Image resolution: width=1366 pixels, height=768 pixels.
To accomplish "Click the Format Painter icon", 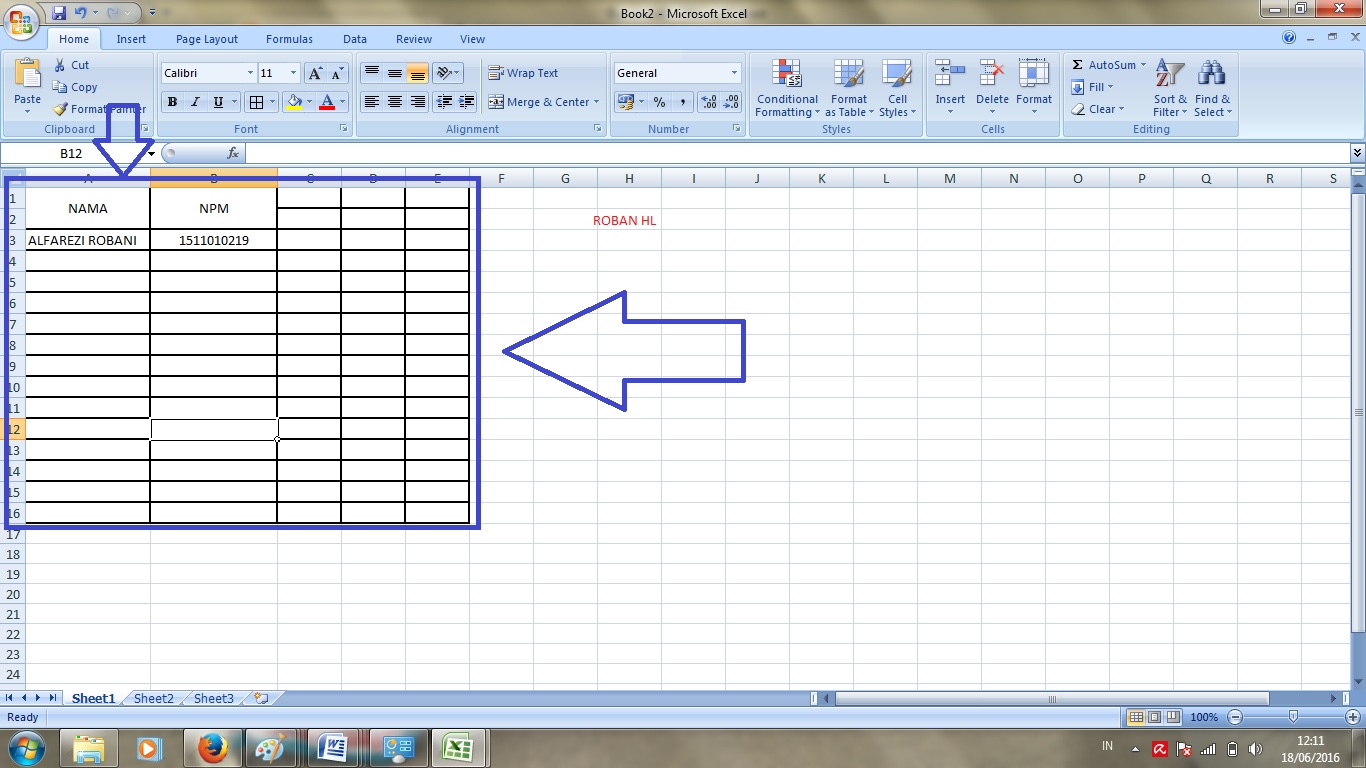I will [58, 109].
